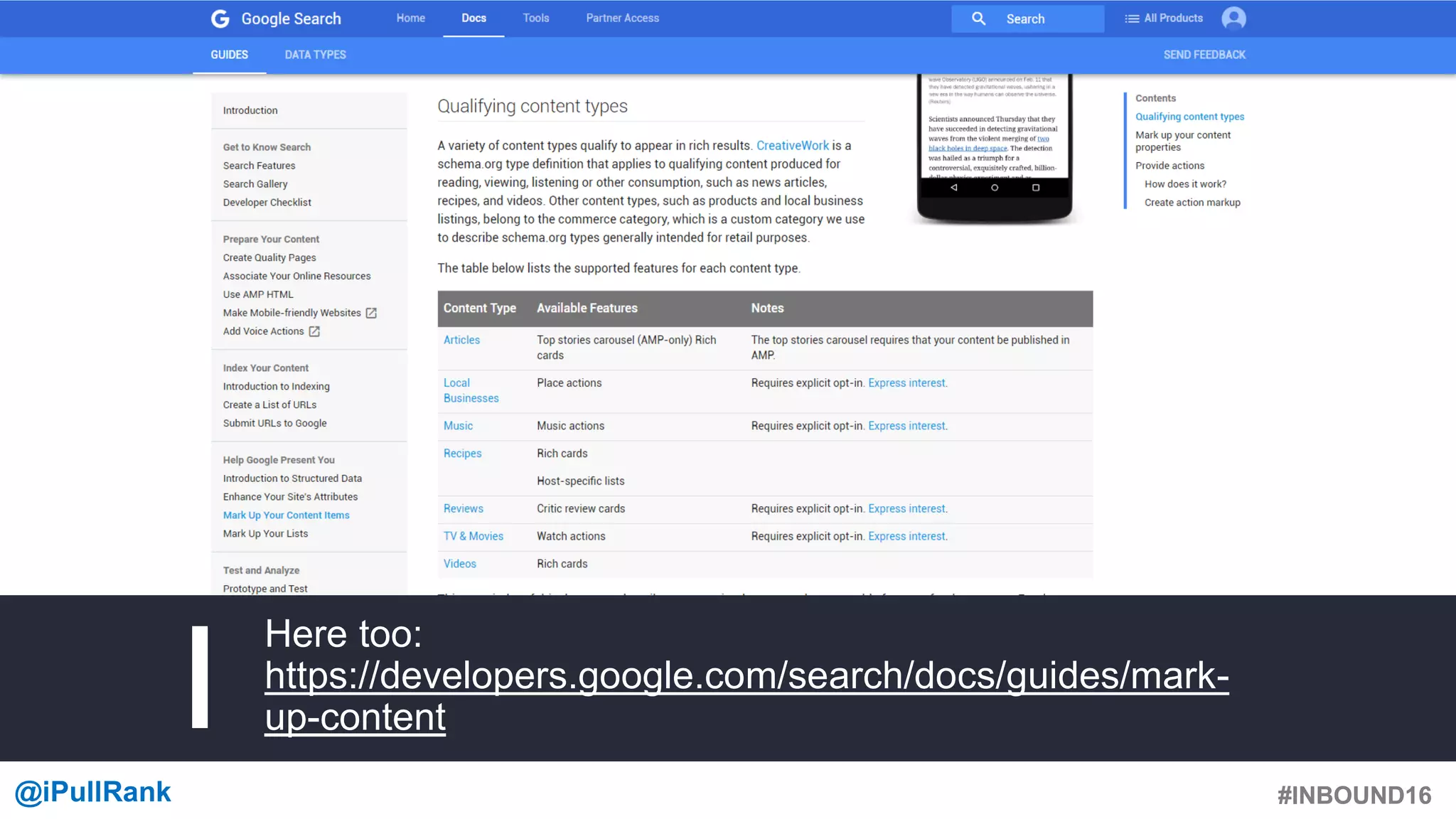Jump to Provide actions in Contents
This screenshot has height=819, width=1456.
(x=1169, y=166)
